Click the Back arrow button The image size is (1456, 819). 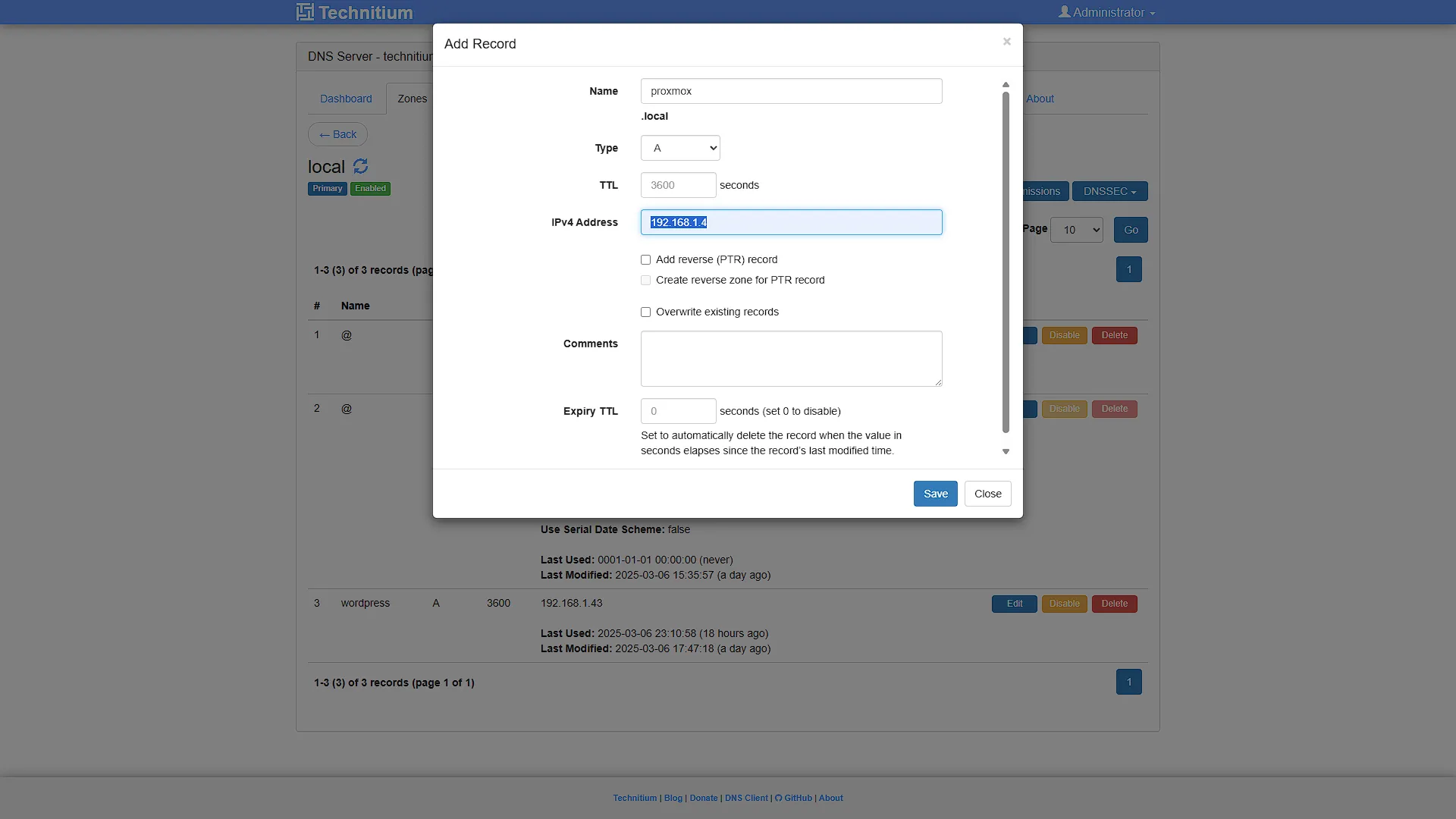click(337, 134)
